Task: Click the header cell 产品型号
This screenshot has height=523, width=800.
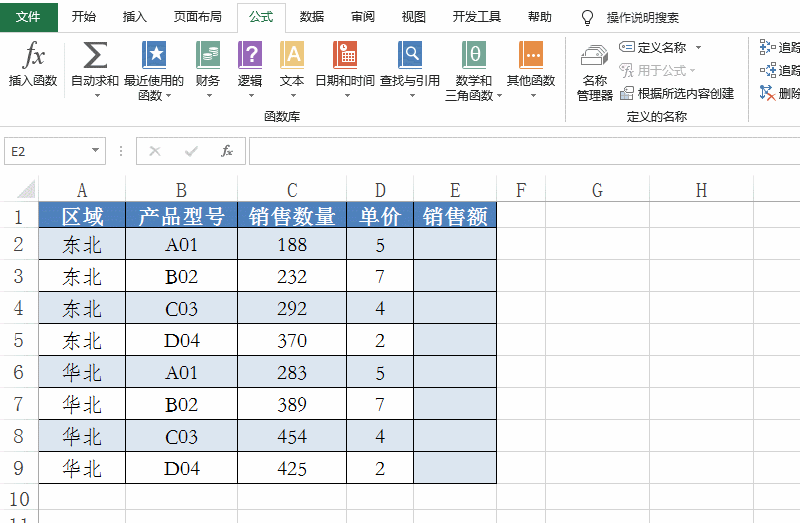Action: 182,215
